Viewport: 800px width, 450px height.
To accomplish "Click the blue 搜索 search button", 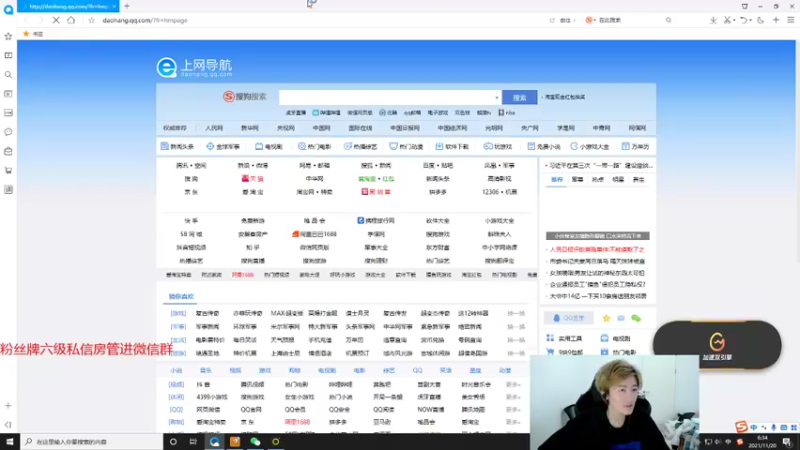I will 519,97.
